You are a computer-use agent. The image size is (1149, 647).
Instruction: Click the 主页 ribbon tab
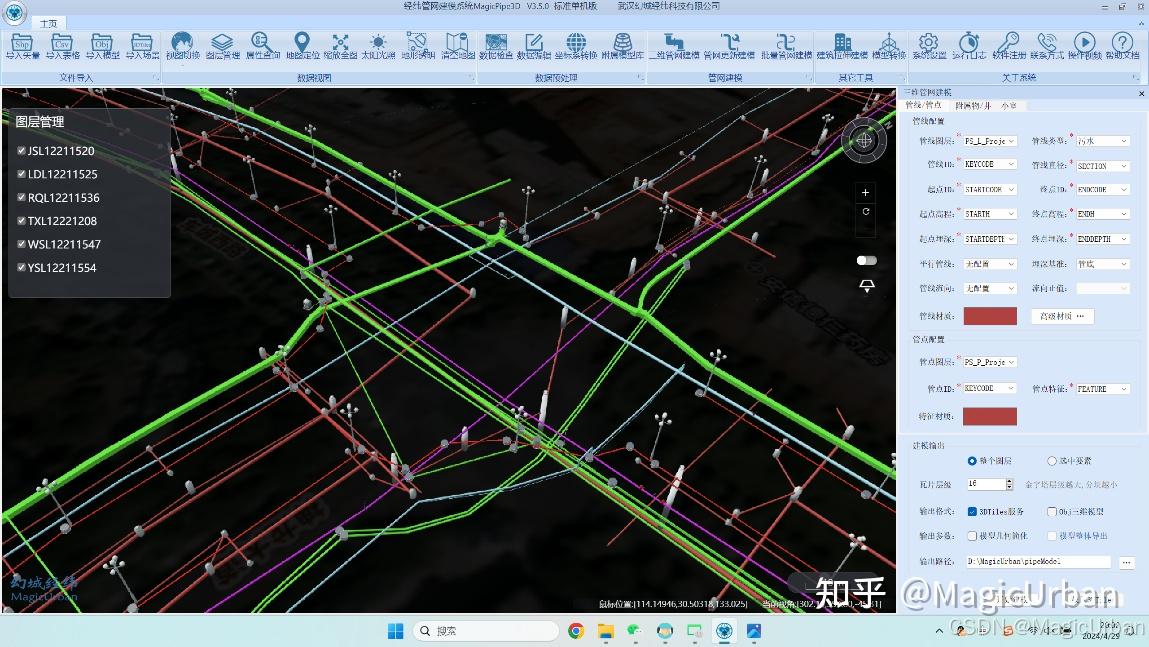[x=47, y=22]
